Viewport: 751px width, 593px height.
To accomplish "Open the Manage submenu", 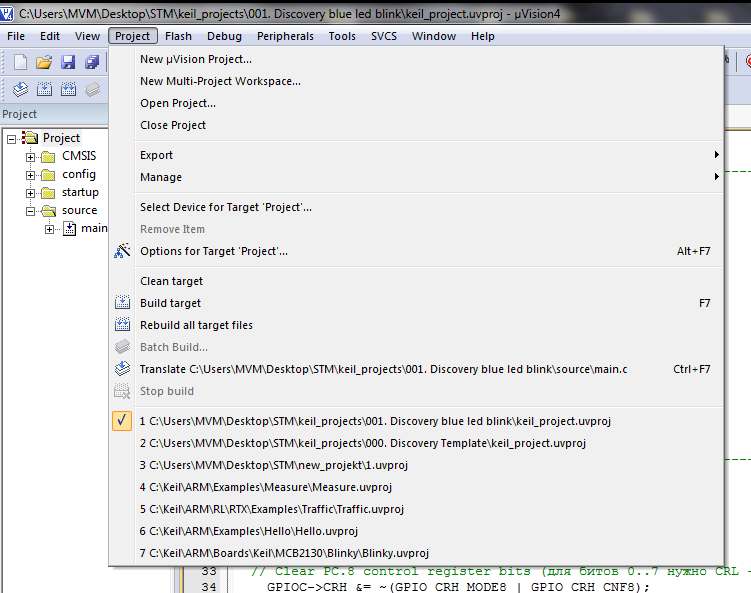I will click(161, 177).
